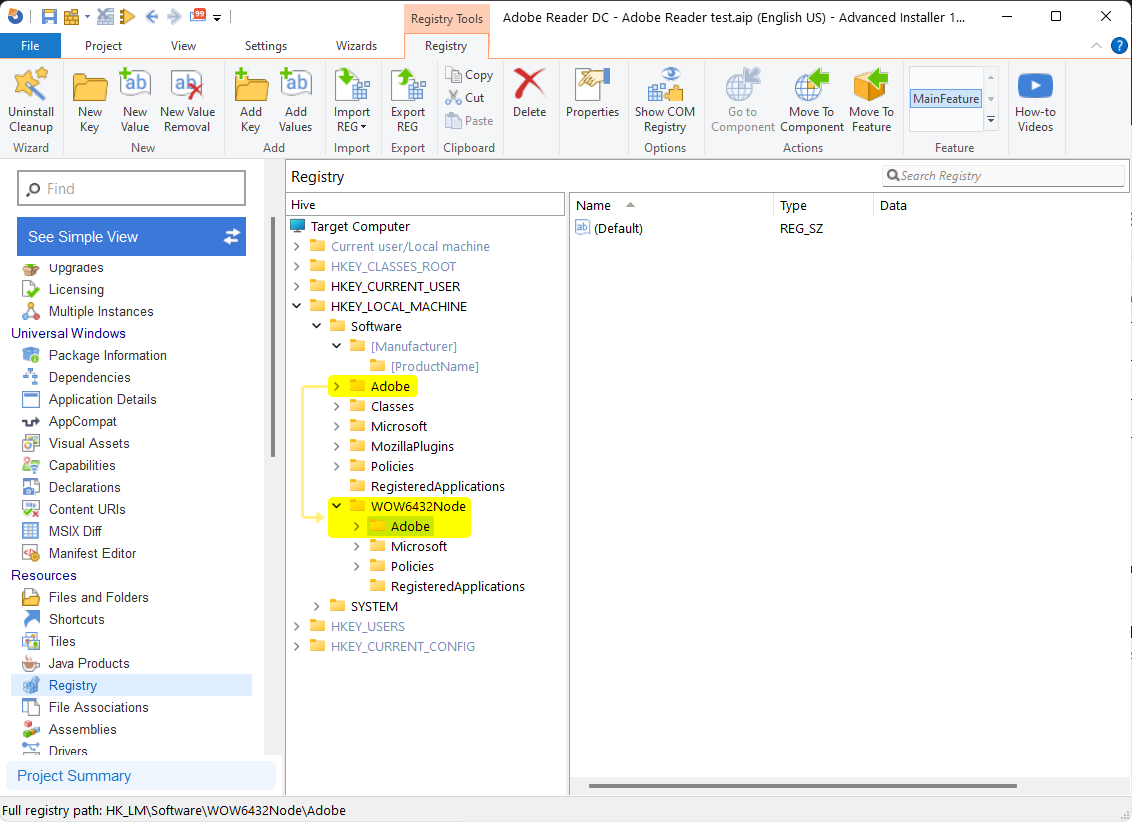Save the project from quick access toolbar
Viewport: 1132px width, 822px height.
pos(49,16)
